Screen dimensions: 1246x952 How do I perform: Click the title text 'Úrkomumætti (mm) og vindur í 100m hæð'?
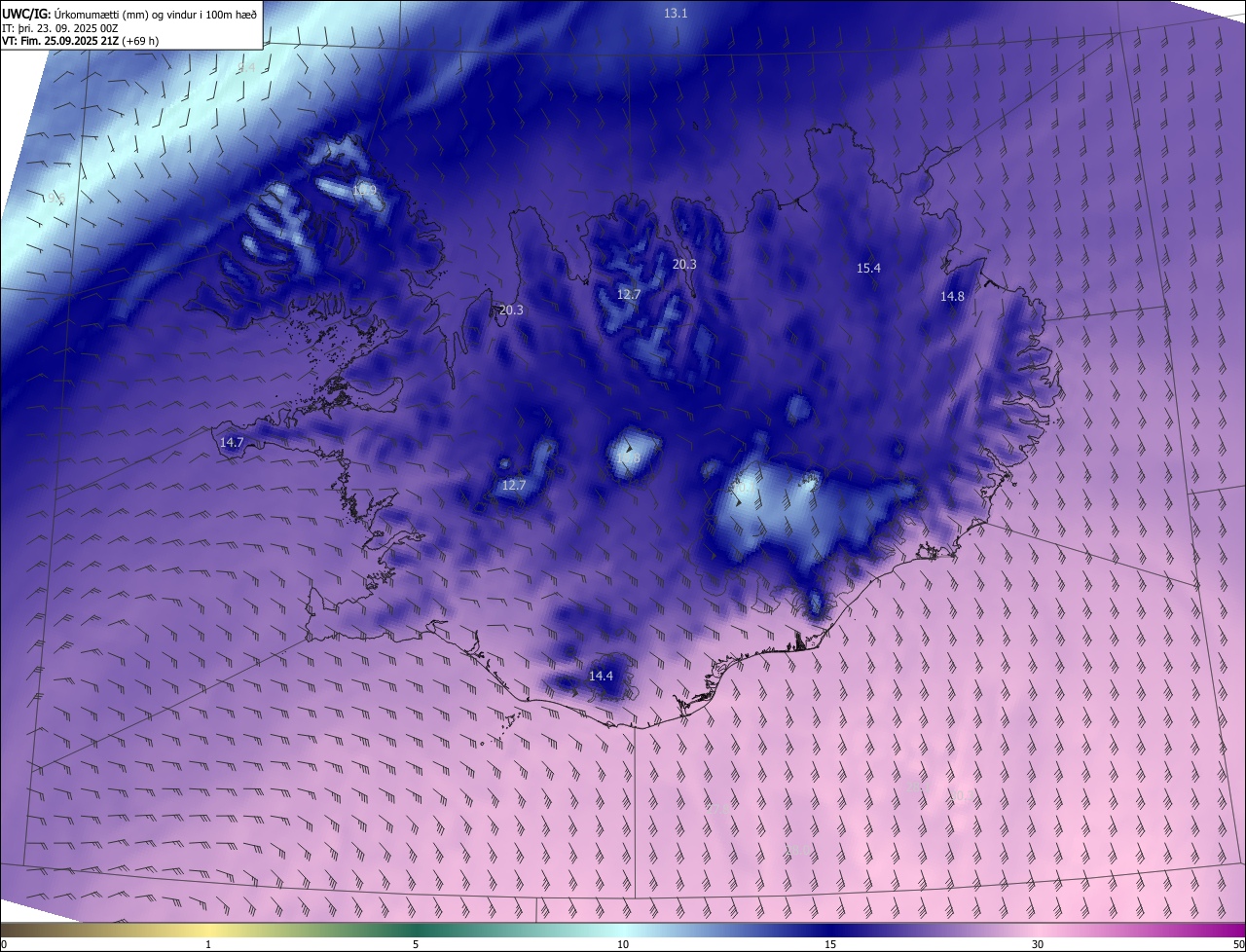coord(154,14)
